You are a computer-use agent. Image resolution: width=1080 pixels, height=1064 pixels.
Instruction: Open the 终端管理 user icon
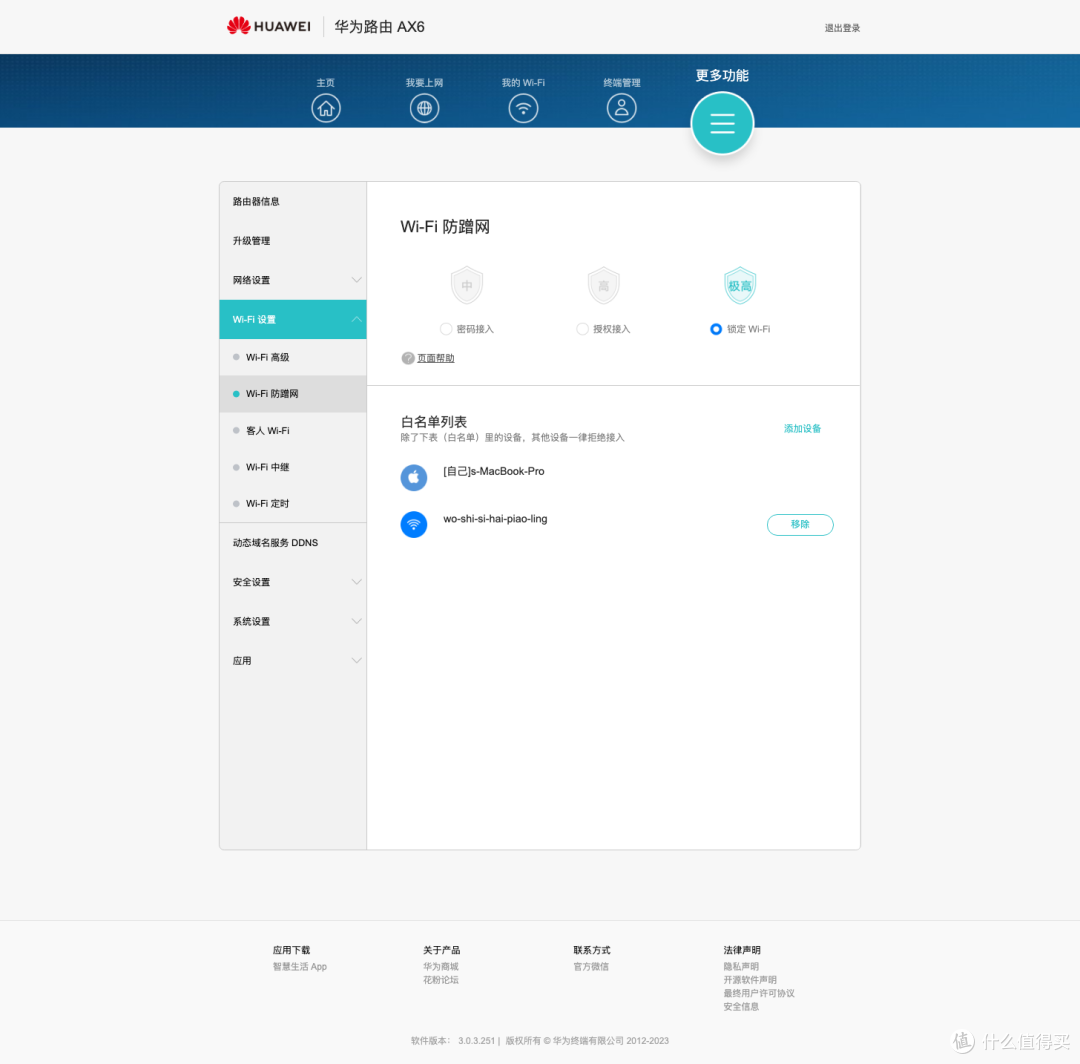pyautogui.click(x=621, y=108)
